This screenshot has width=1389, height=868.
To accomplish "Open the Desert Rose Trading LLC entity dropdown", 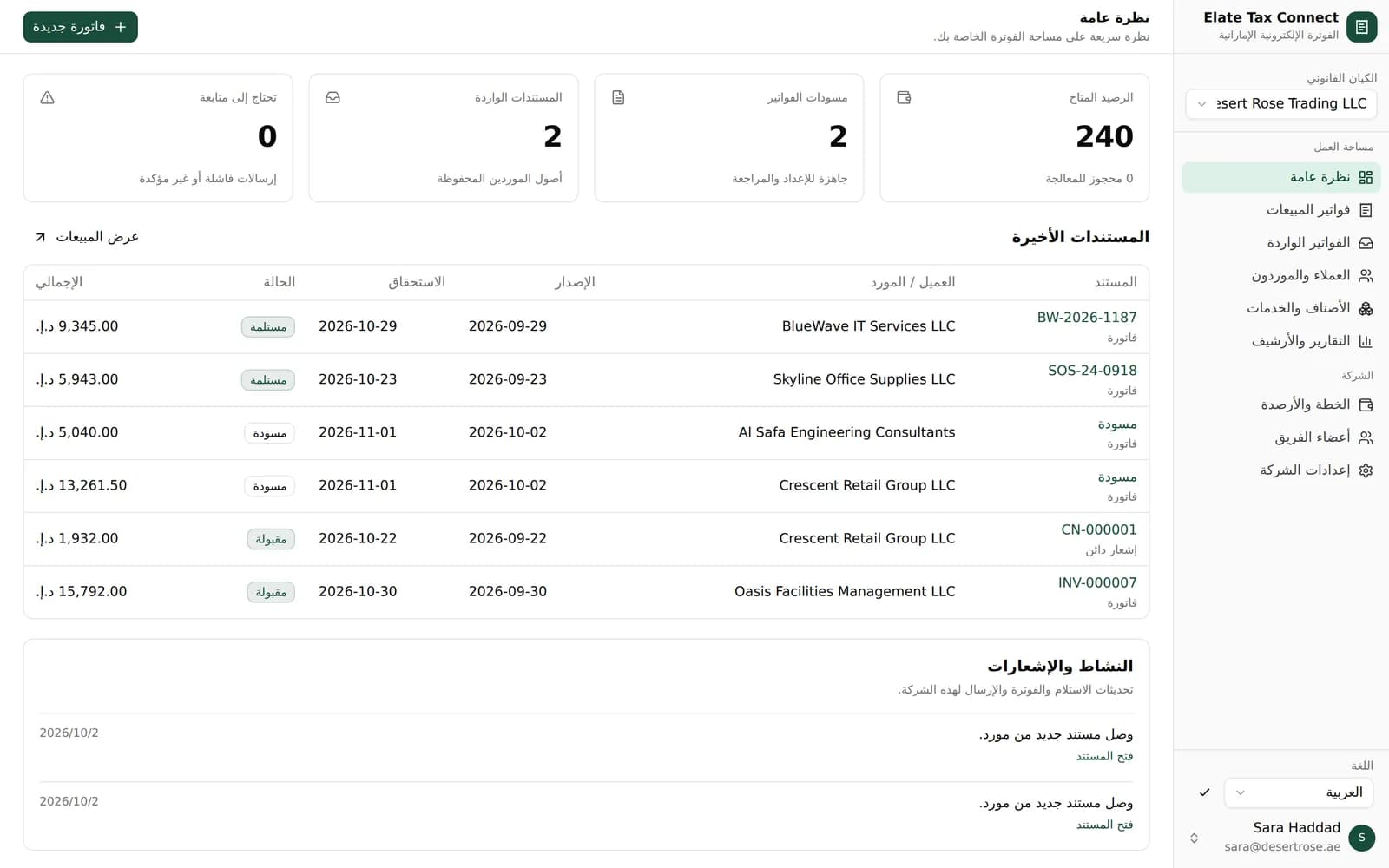I will tap(1280, 103).
